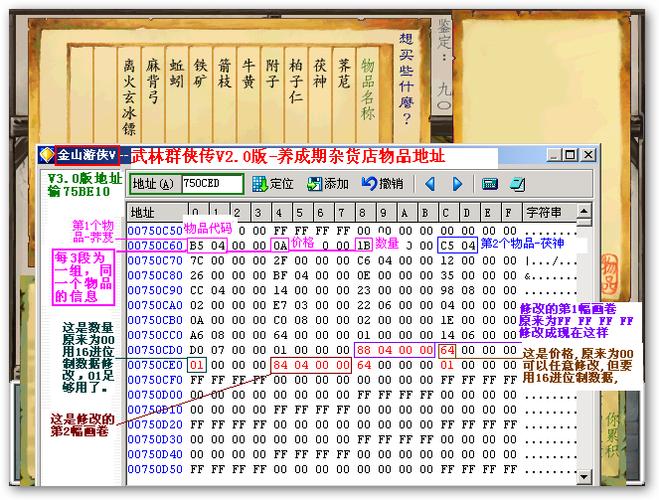
Task: Click hex byte 26 in row 00750C80
Action: [x=197, y=275]
